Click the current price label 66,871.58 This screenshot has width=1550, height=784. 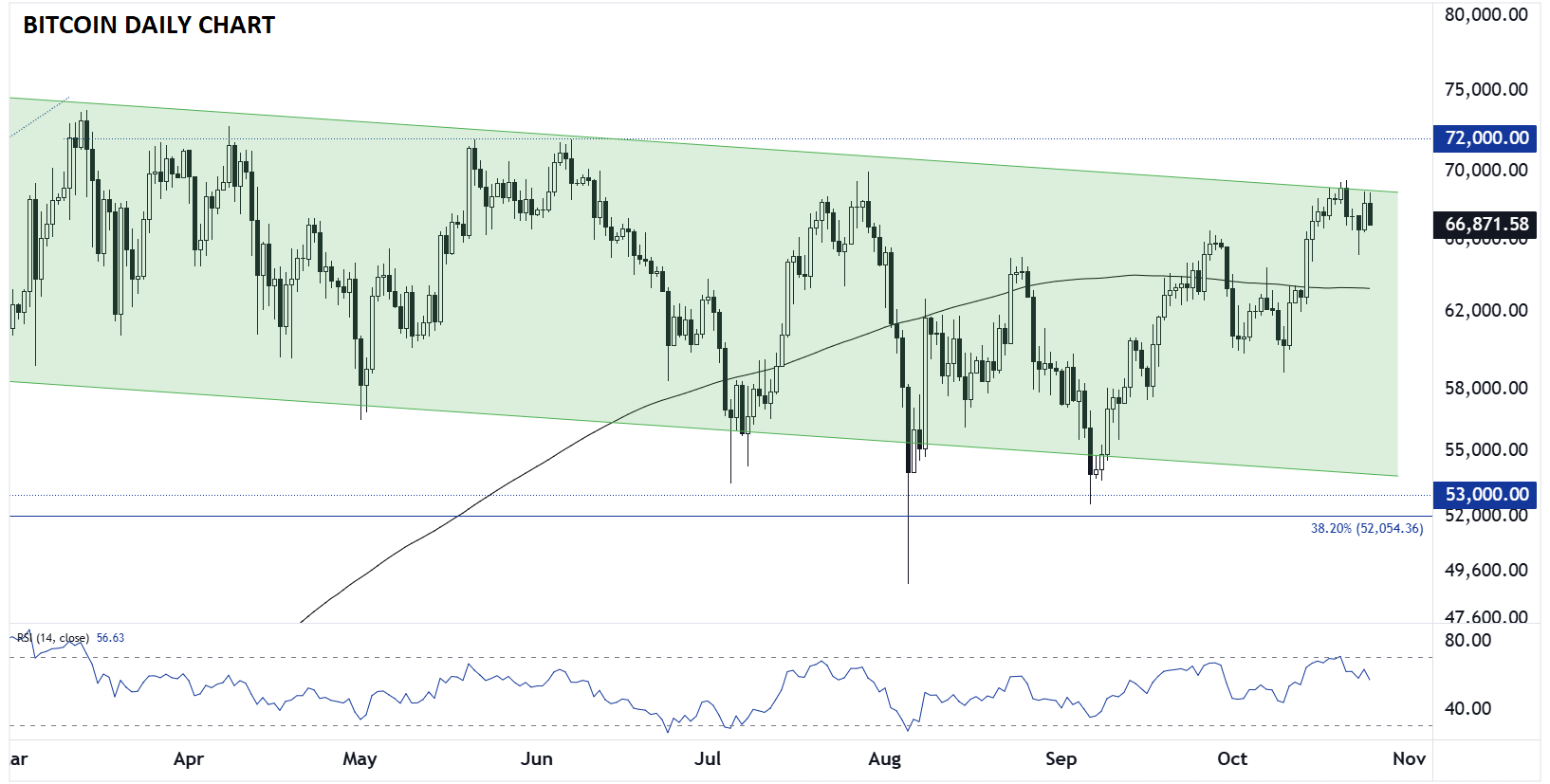pyautogui.click(x=1485, y=225)
